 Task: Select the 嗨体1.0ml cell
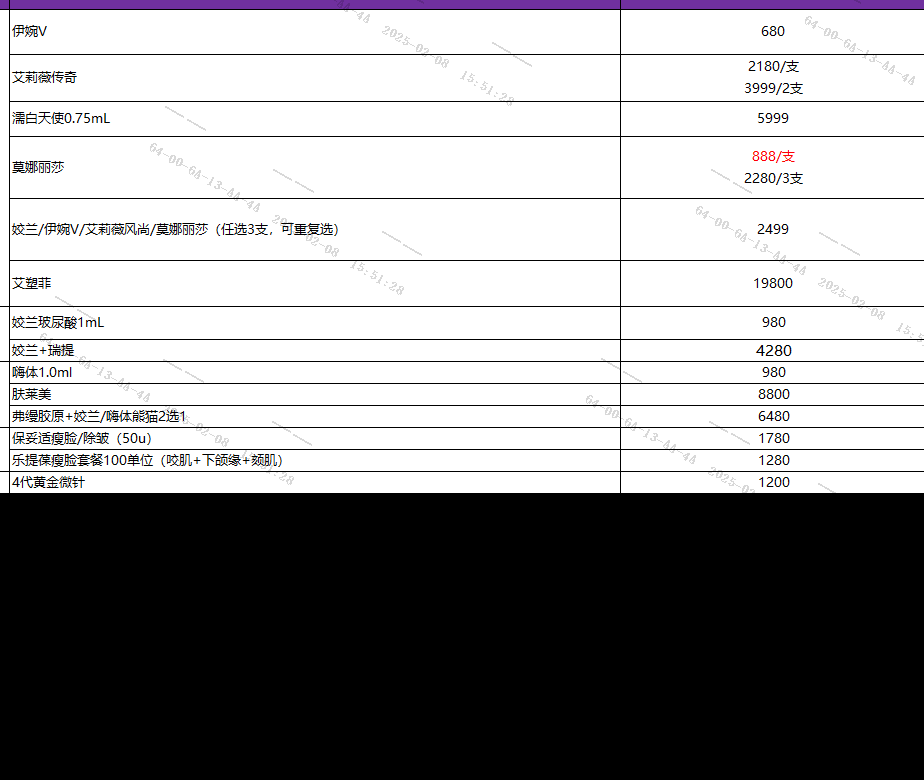coord(315,372)
